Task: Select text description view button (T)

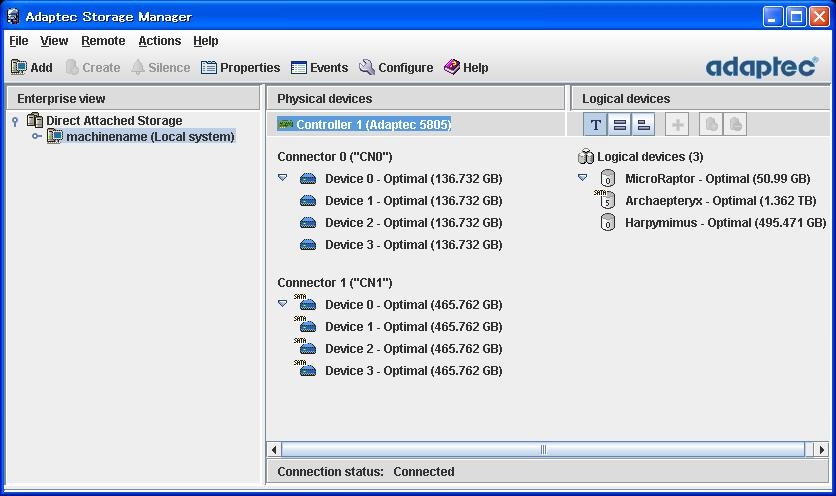Action: click(595, 125)
